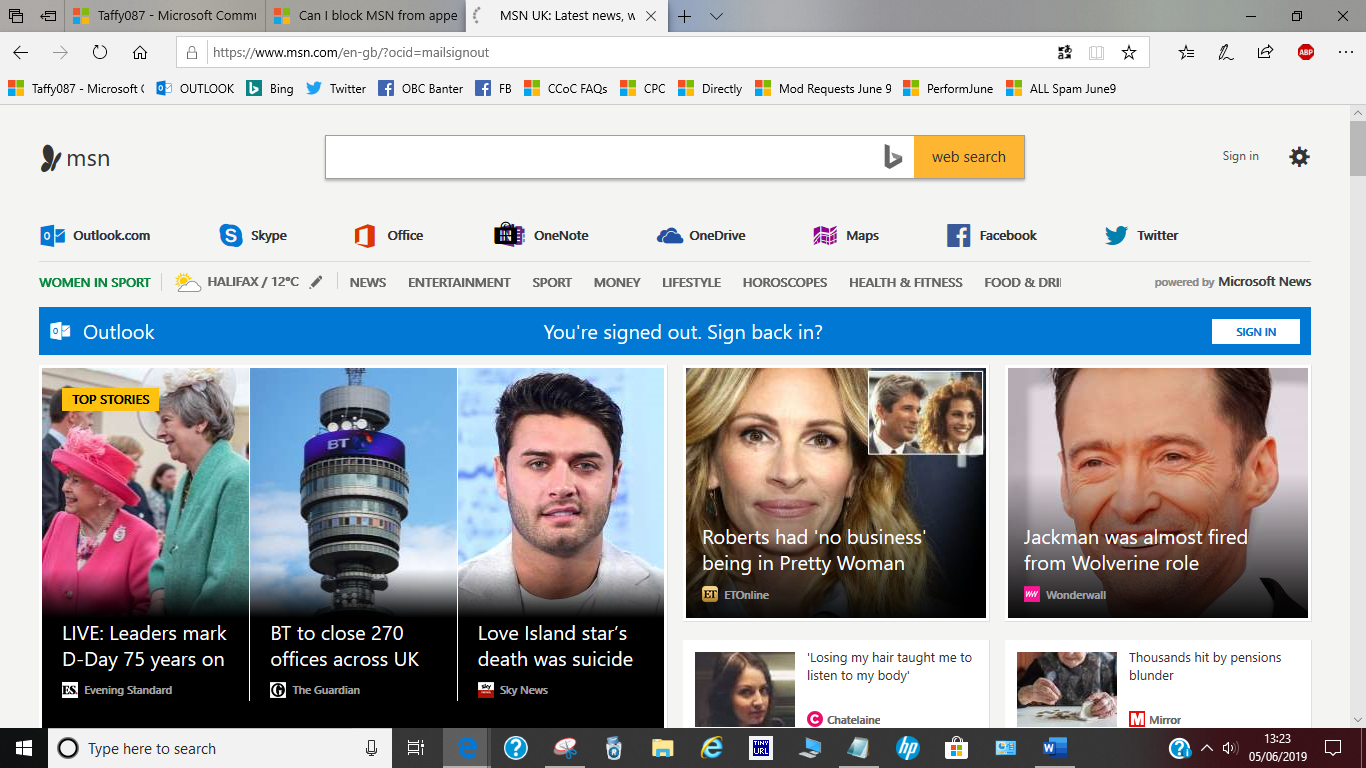Open the browser Settings and more menu
Screen dimensions: 1366x768
coord(1344,52)
